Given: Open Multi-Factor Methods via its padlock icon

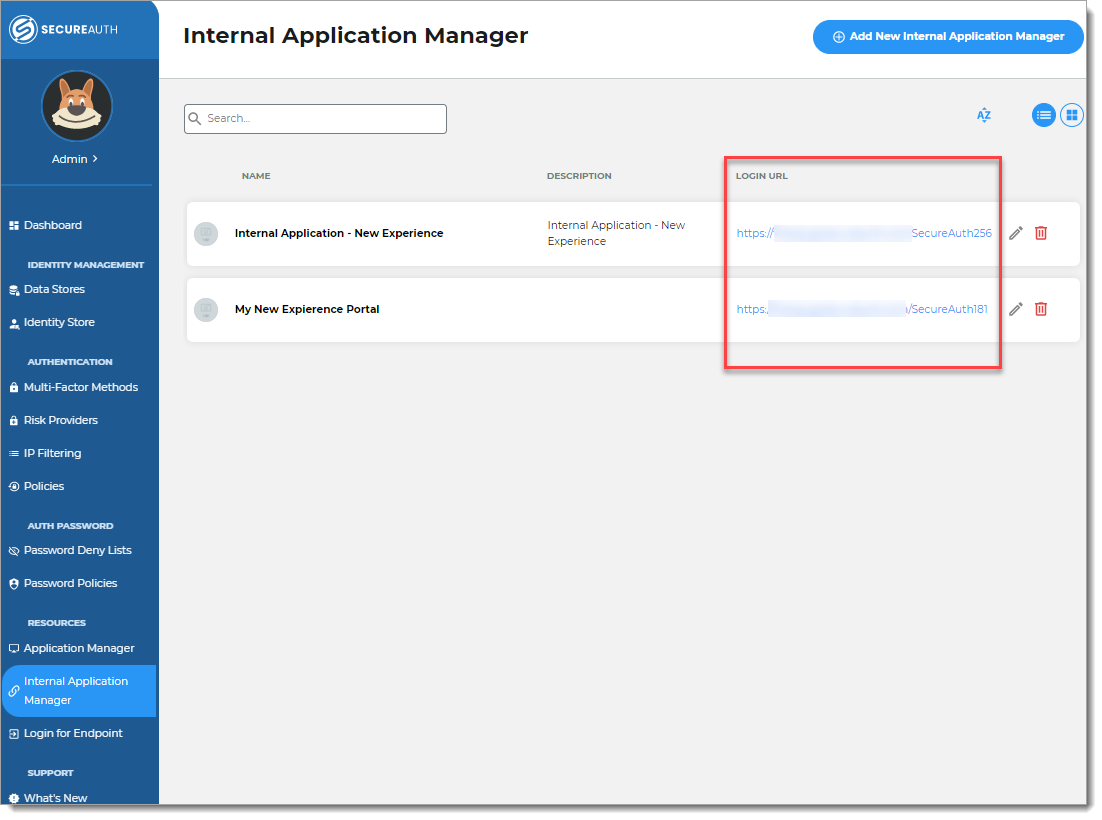Looking at the screenshot, I should pos(13,387).
